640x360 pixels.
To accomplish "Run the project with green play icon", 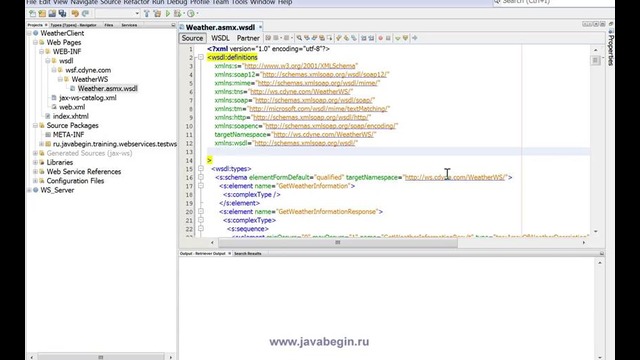I will pyautogui.click(x=167, y=13).
